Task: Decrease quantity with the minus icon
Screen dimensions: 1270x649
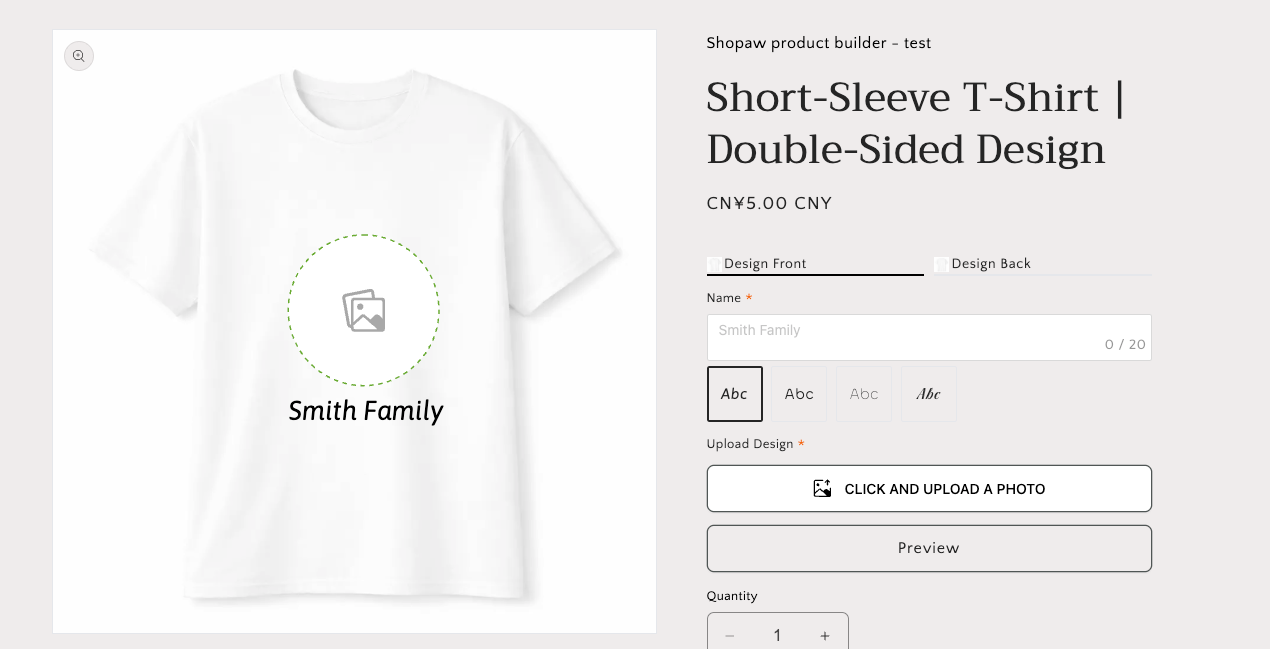Action: [730, 636]
